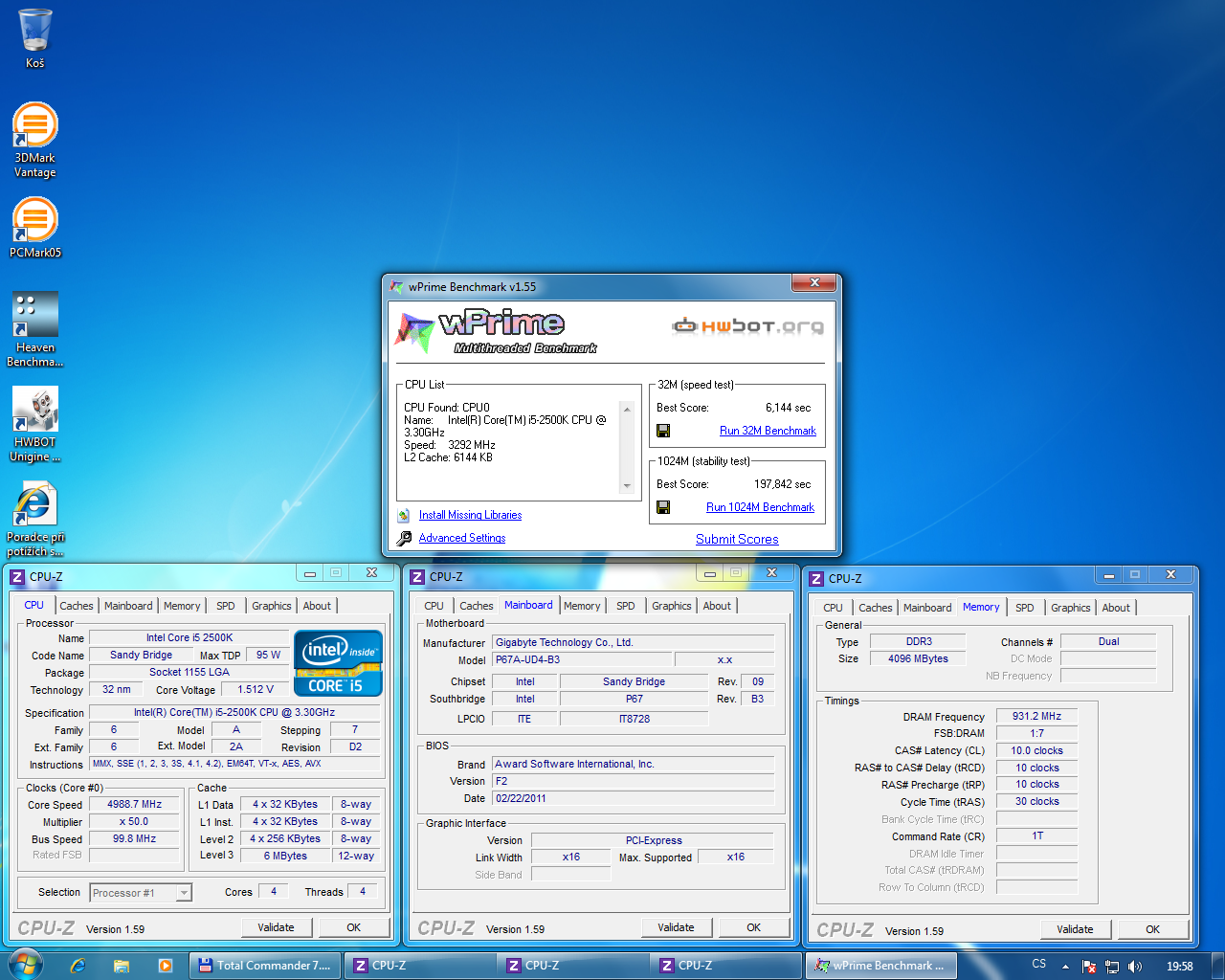
Task: Click OK in the Mainboard CPU-Z window
Action: click(754, 927)
